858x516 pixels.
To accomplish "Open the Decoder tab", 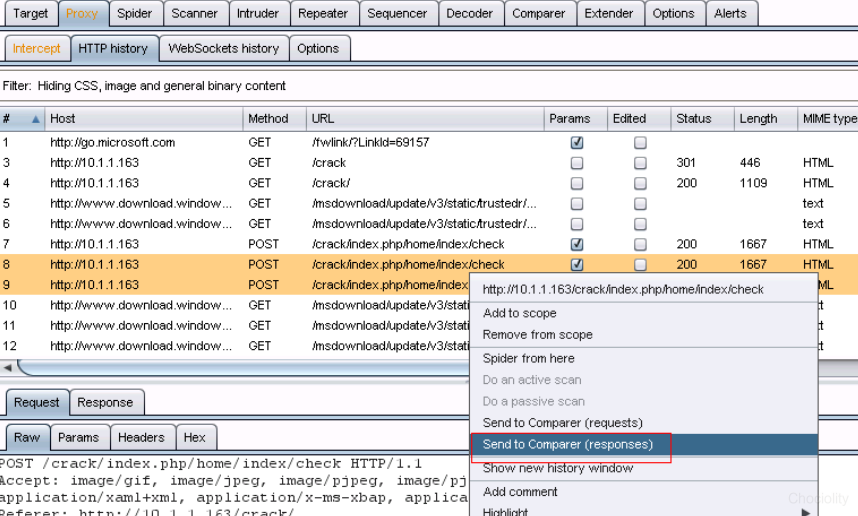I will (x=469, y=13).
